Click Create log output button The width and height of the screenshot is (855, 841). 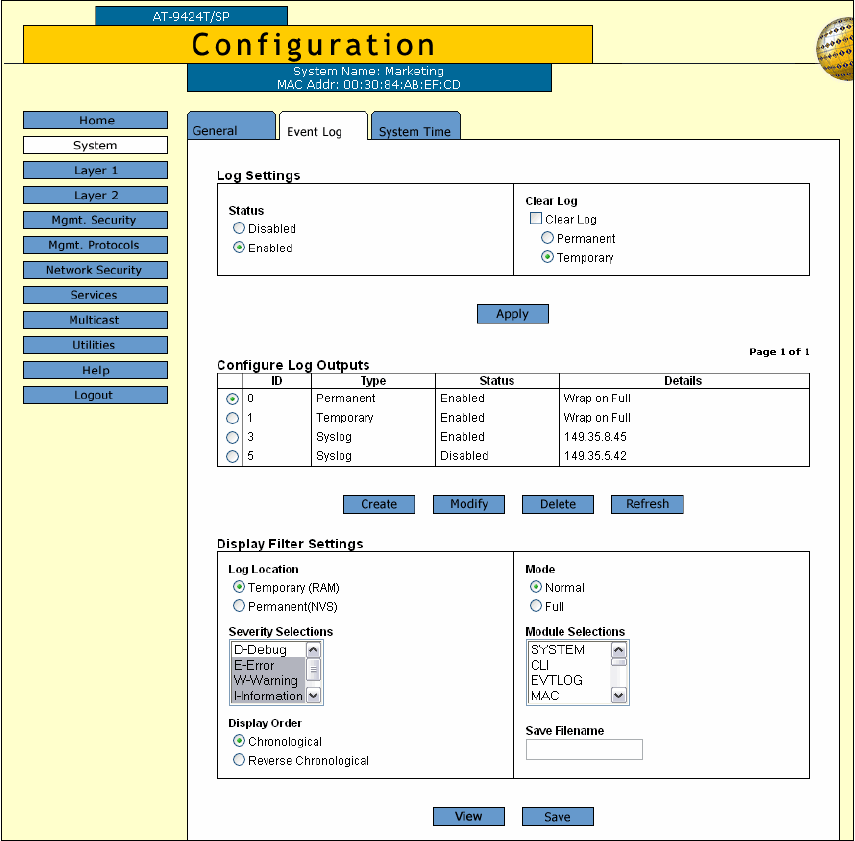coord(379,504)
